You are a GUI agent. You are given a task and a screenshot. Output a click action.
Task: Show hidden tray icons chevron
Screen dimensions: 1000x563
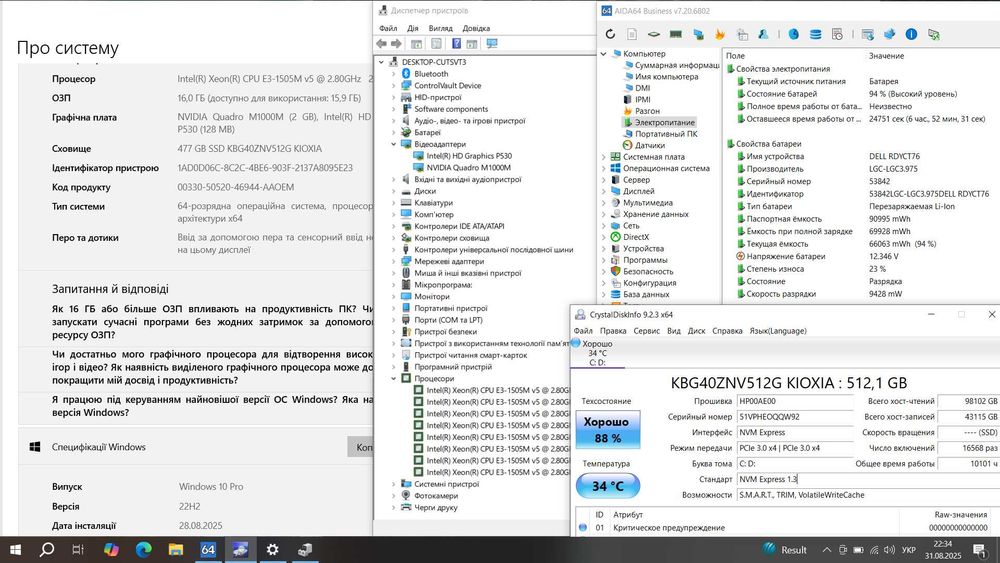coord(827,550)
